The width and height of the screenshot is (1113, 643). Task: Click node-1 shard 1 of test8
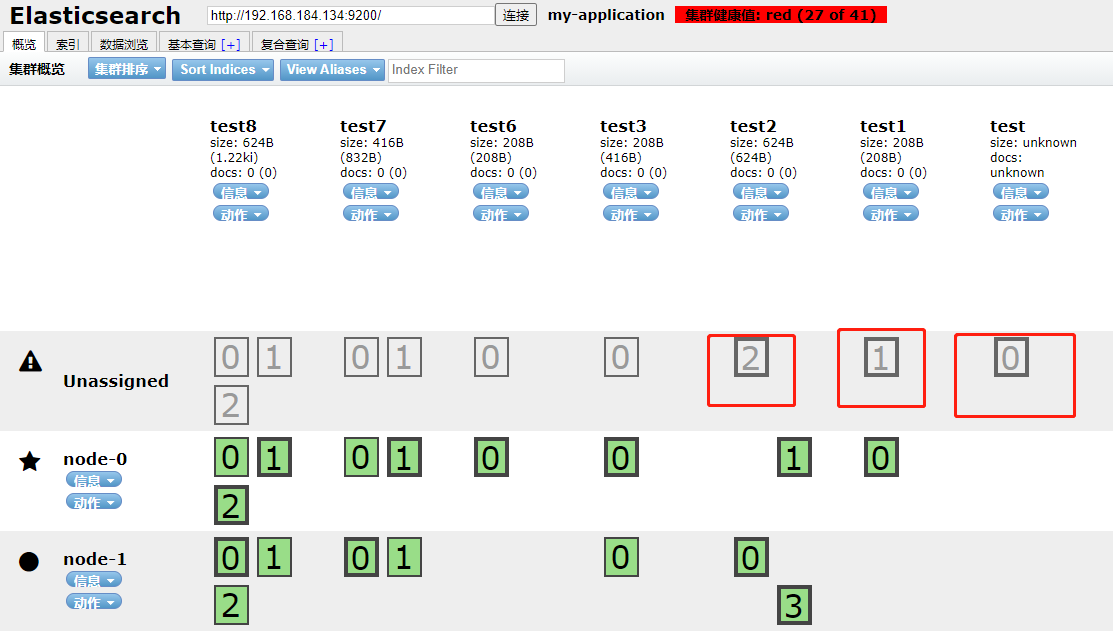(274, 557)
